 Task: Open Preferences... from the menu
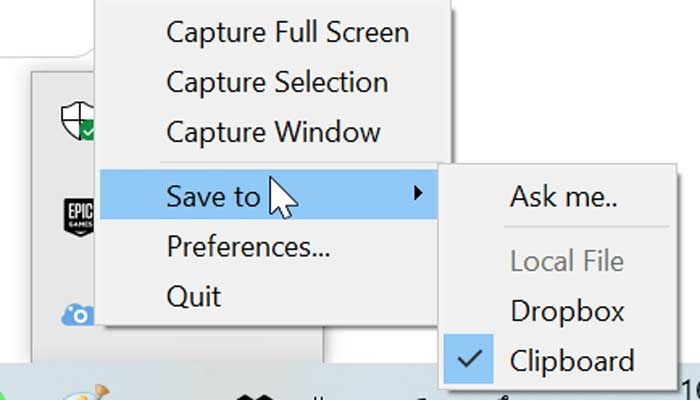coord(248,245)
